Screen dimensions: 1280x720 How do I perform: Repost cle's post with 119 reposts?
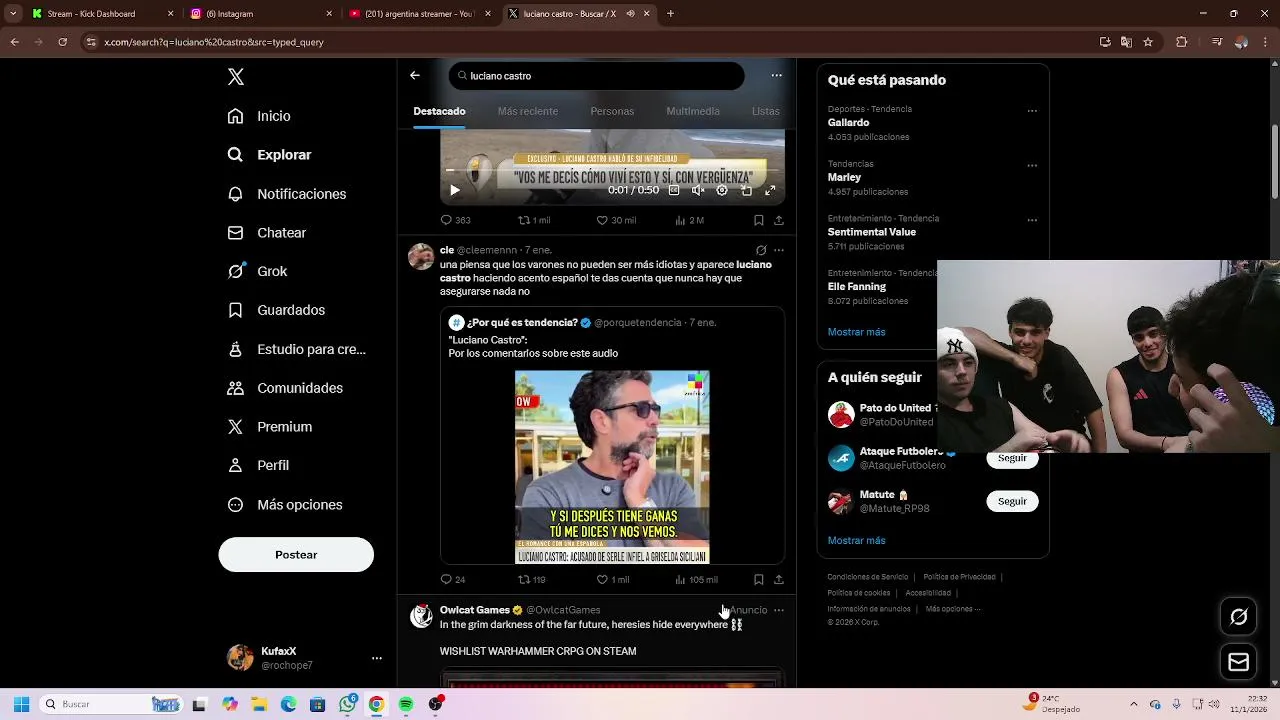click(x=532, y=580)
